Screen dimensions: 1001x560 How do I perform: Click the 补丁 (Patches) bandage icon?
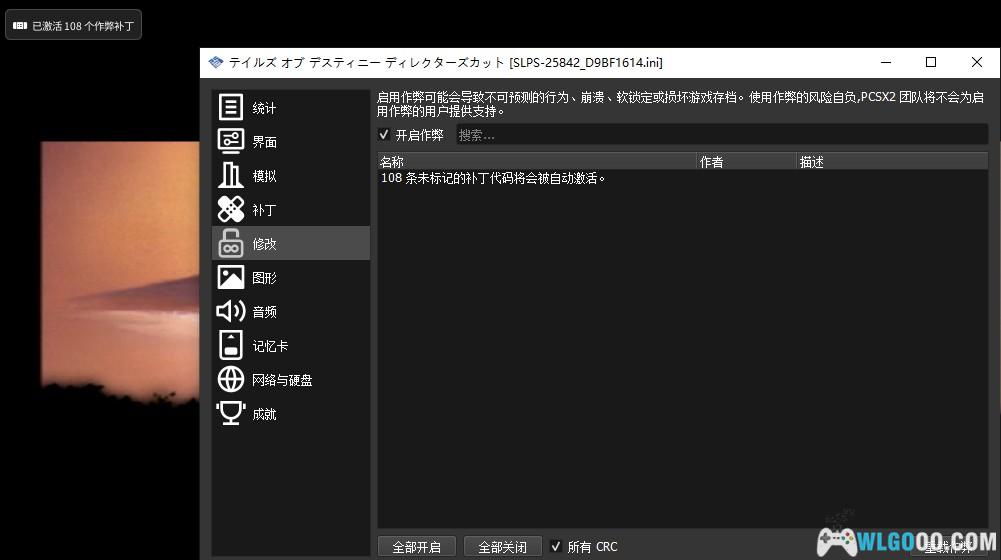(x=231, y=210)
